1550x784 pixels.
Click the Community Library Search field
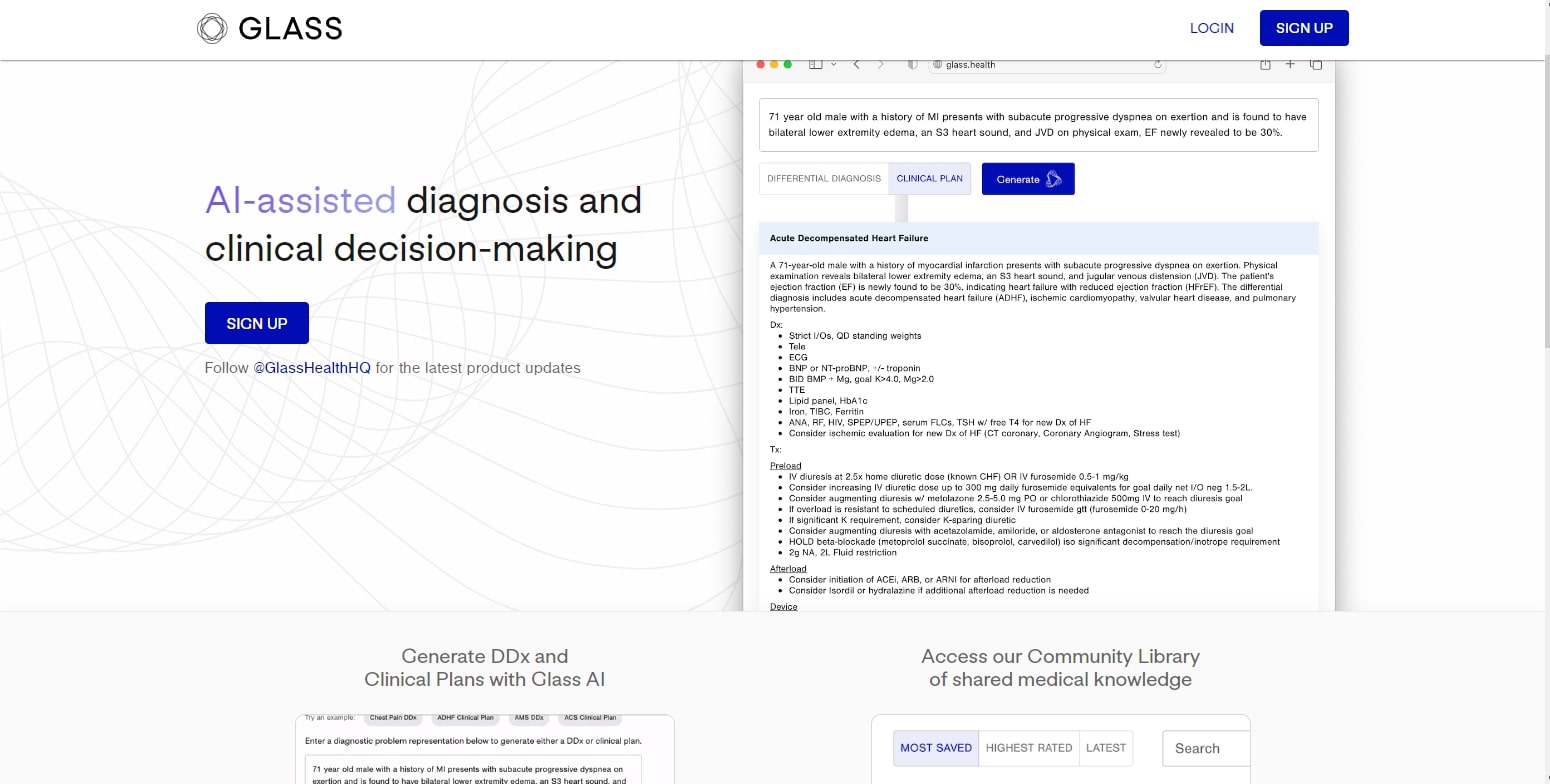1206,748
